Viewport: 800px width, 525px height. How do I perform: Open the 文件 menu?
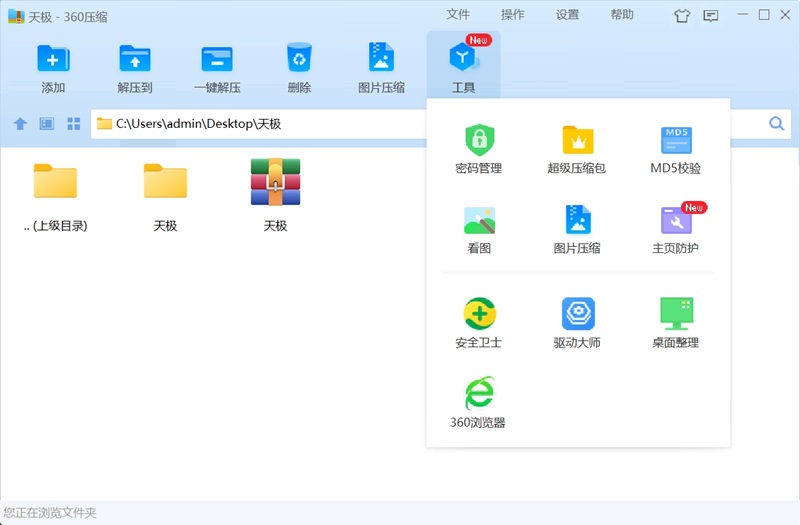(x=458, y=15)
